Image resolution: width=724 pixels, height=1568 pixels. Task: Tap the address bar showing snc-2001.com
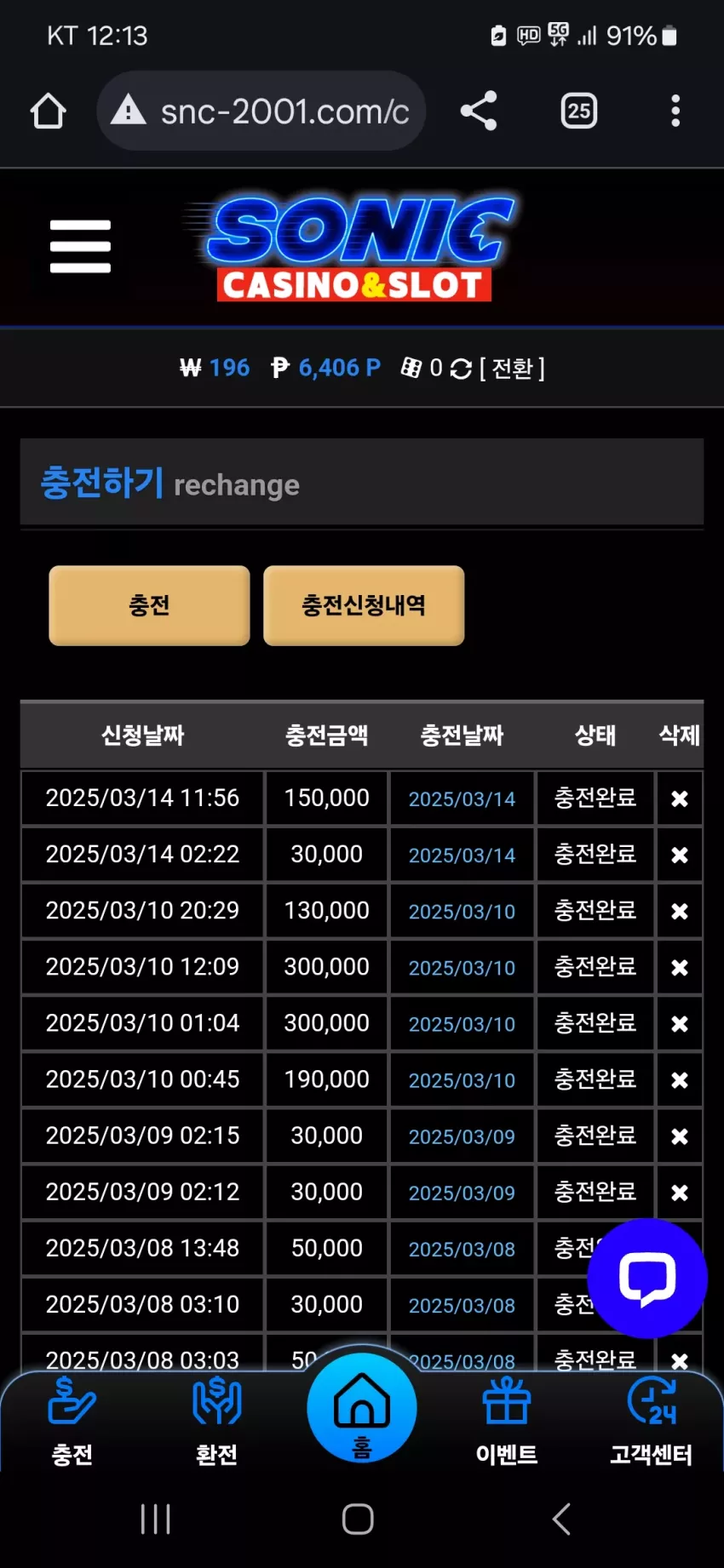pyautogui.click(x=261, y=111)
